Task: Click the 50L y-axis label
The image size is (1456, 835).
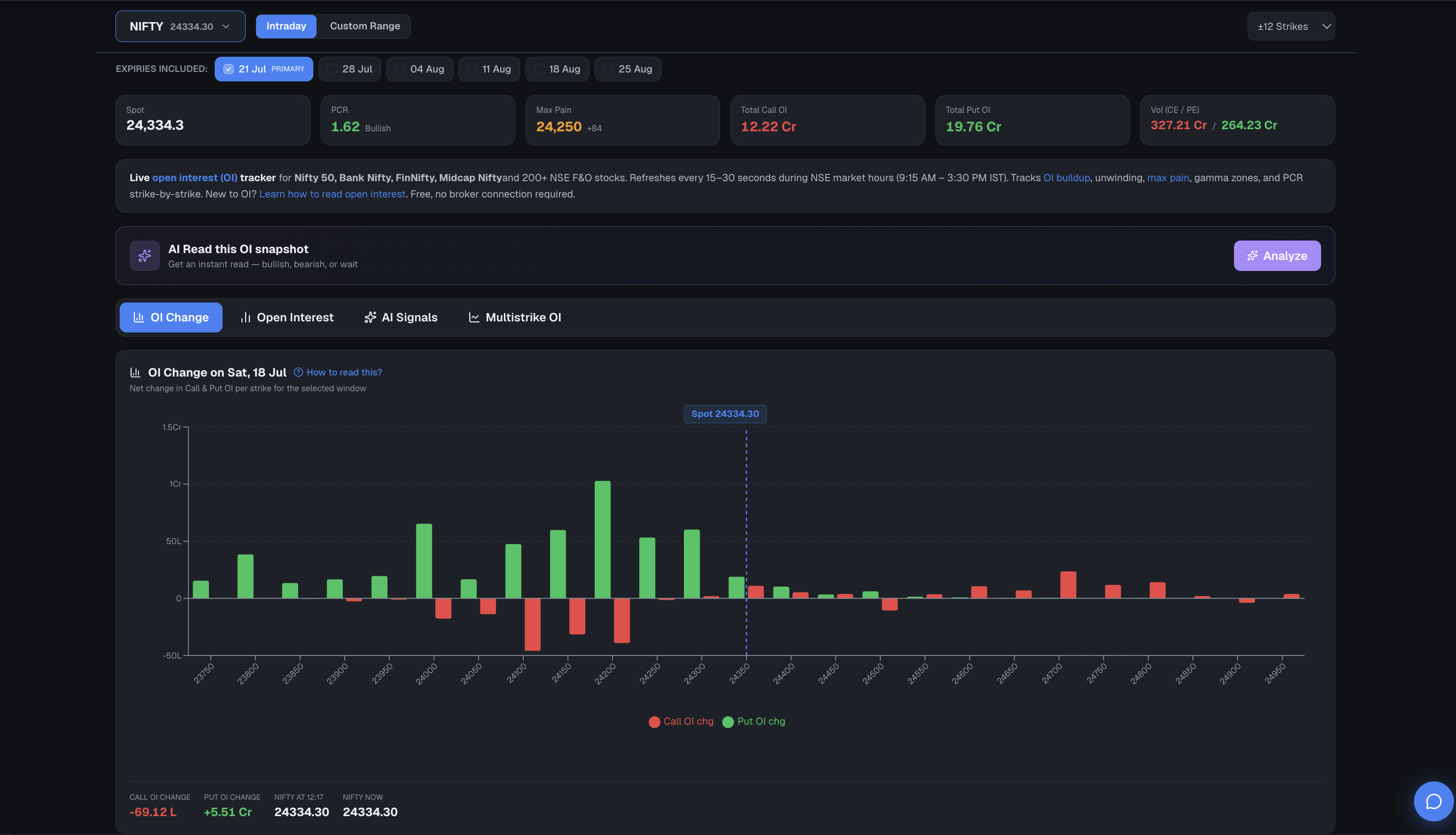Action: 173,541
